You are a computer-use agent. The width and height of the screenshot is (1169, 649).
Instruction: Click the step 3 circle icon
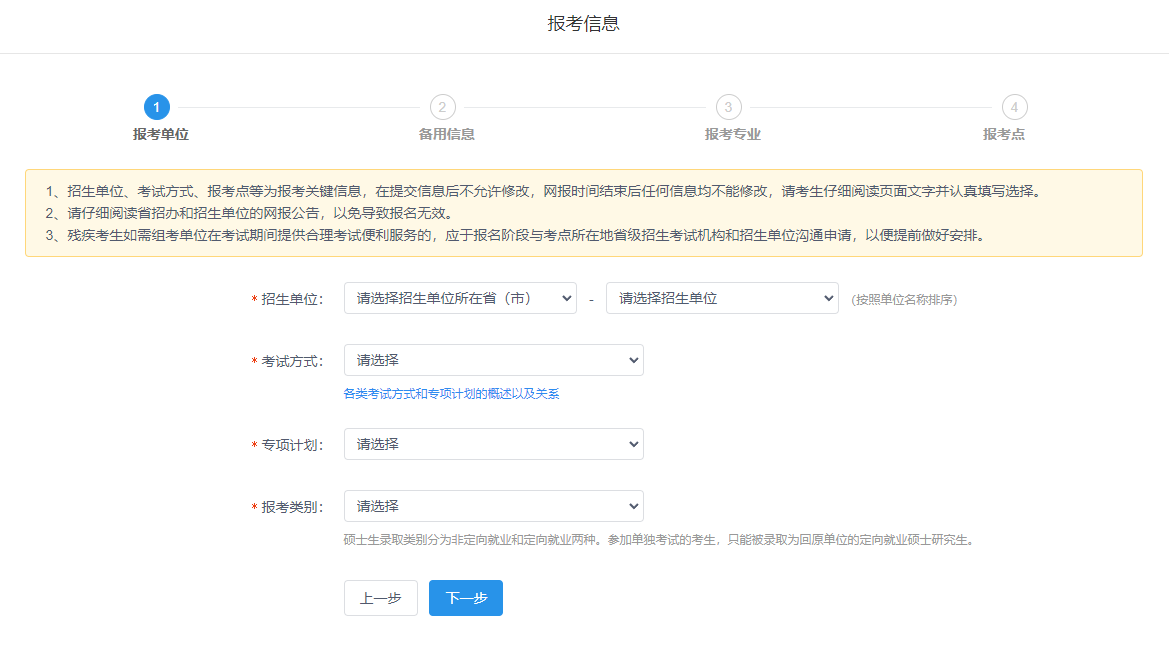coord(728,107)
